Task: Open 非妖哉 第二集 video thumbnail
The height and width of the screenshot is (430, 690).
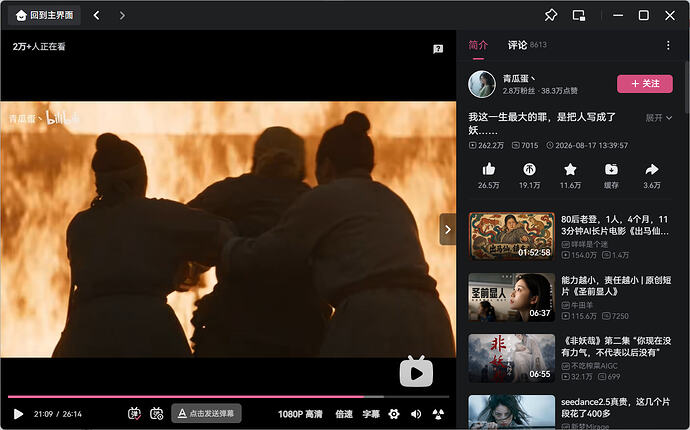Action: pos(512,358)
